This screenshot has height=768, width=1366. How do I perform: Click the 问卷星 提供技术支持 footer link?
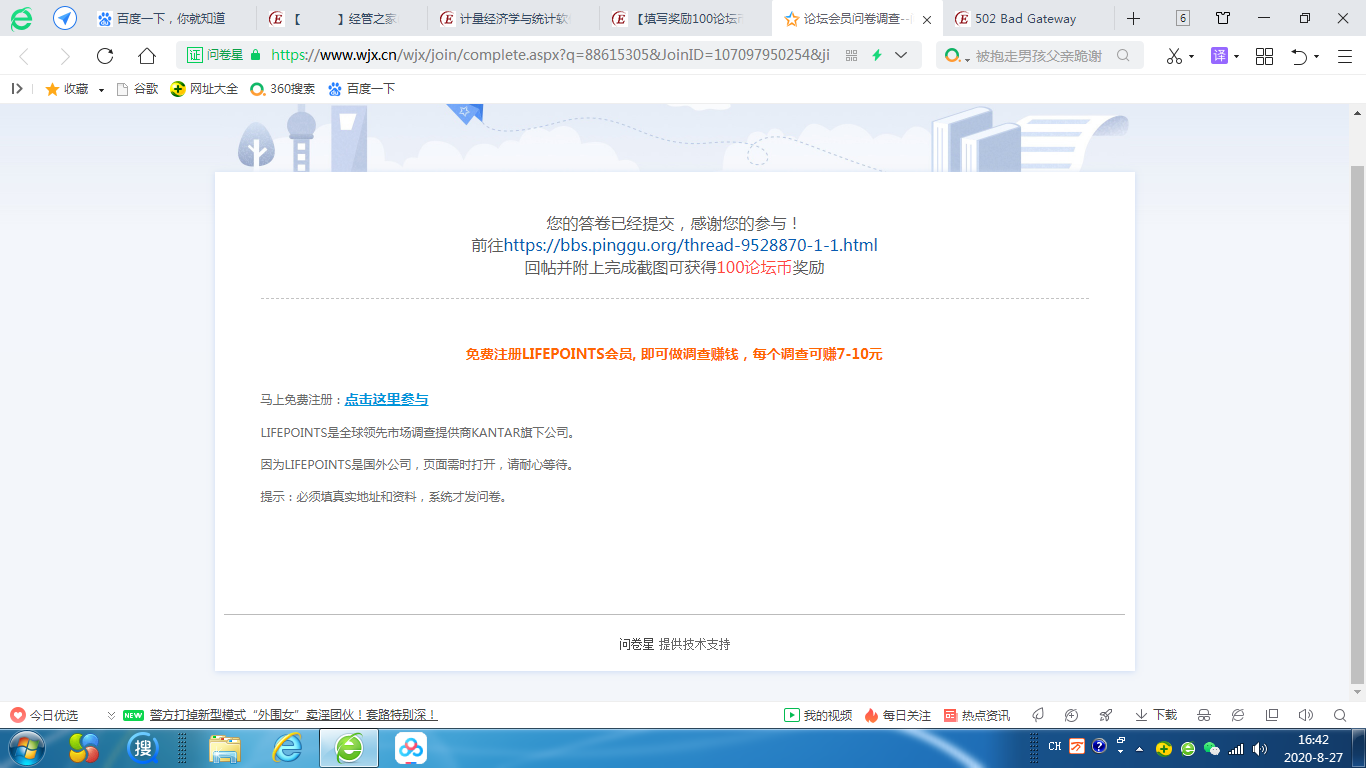(675, 645)
